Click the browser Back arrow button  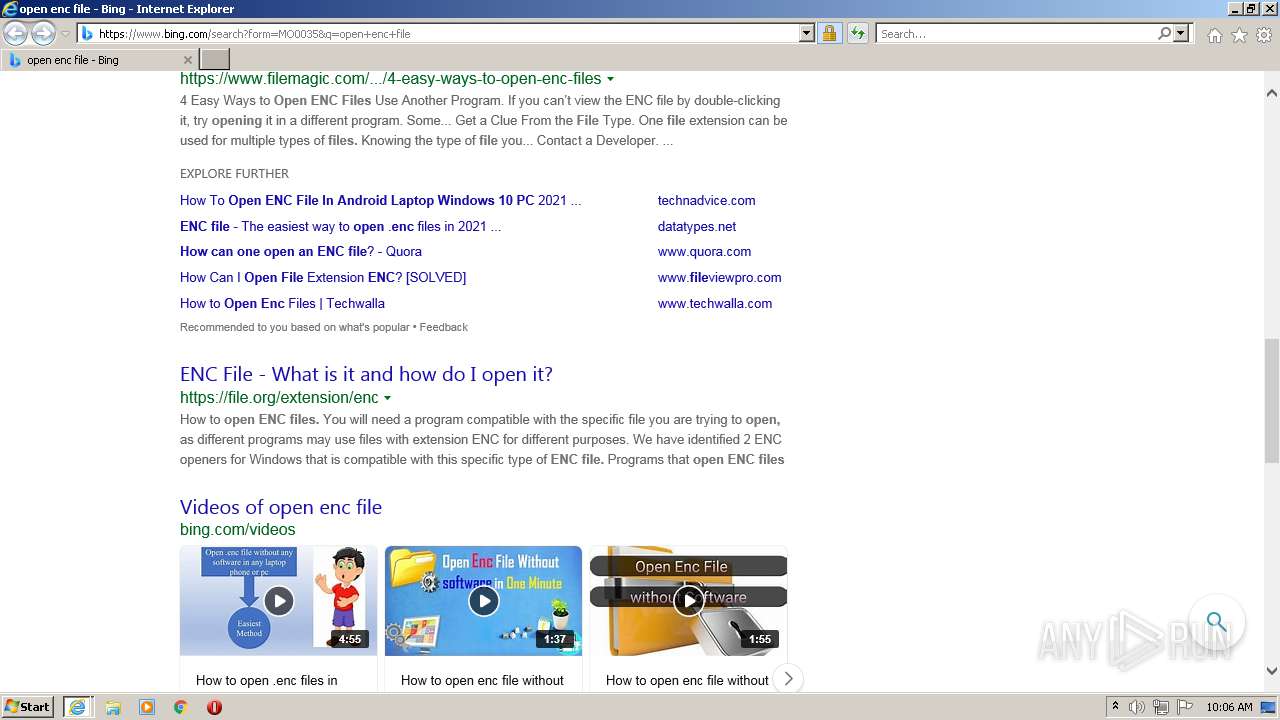click(x=15, y=34)
